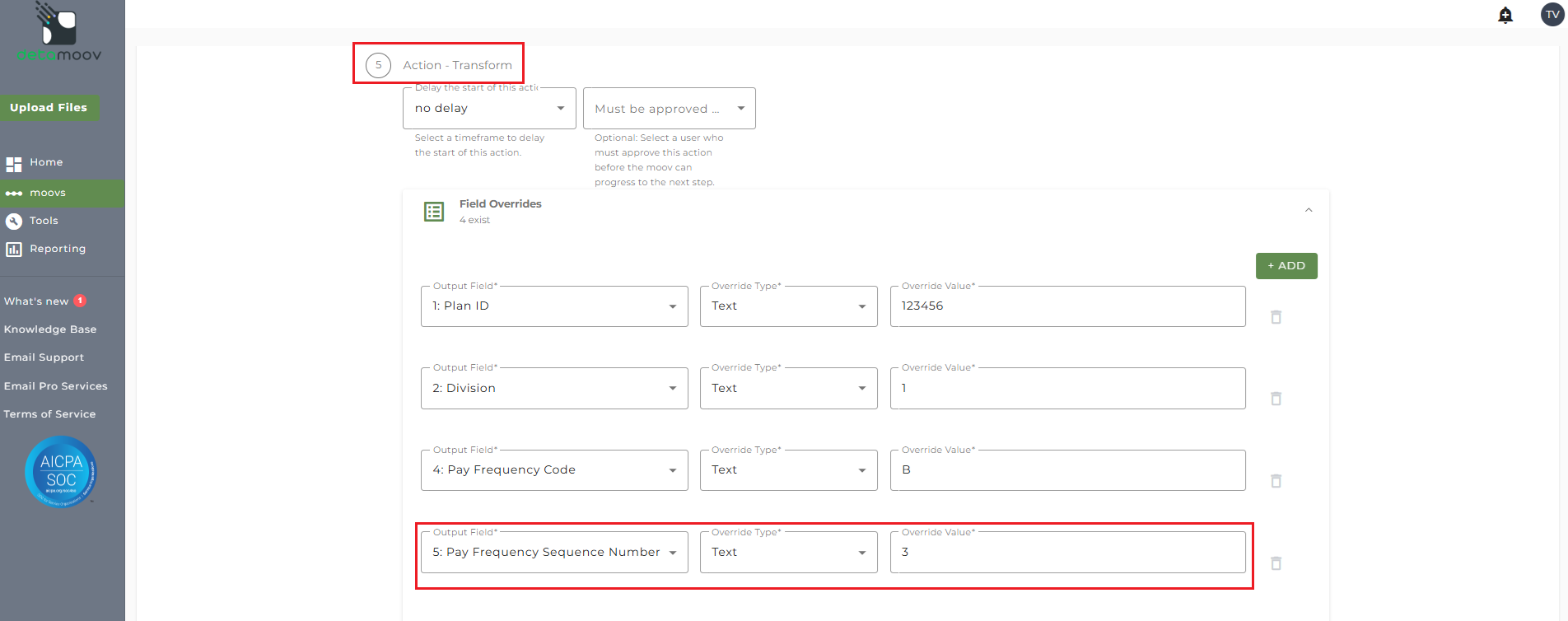1568x621 pixels.
Task: Open the delay timeframe dropdown
Action: click(x=489, y=109)
